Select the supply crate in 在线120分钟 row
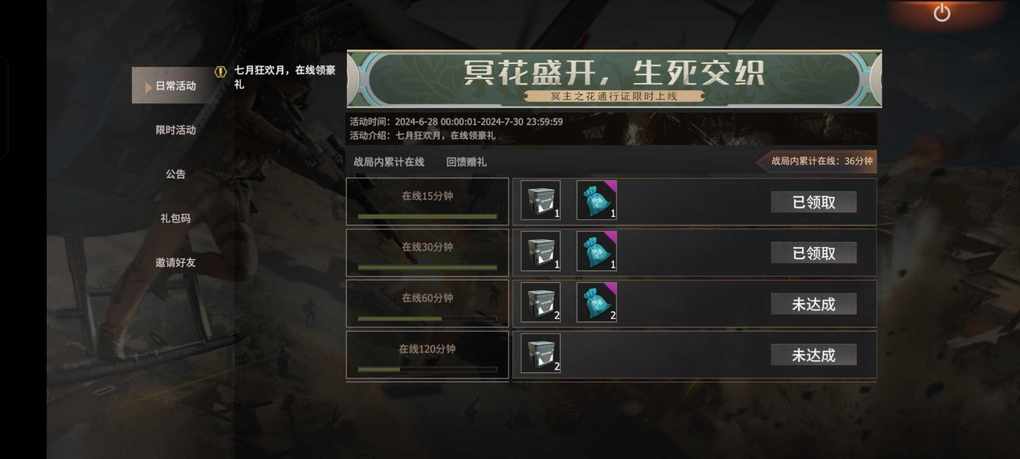 pyautogui.click(x=541, y=354)
